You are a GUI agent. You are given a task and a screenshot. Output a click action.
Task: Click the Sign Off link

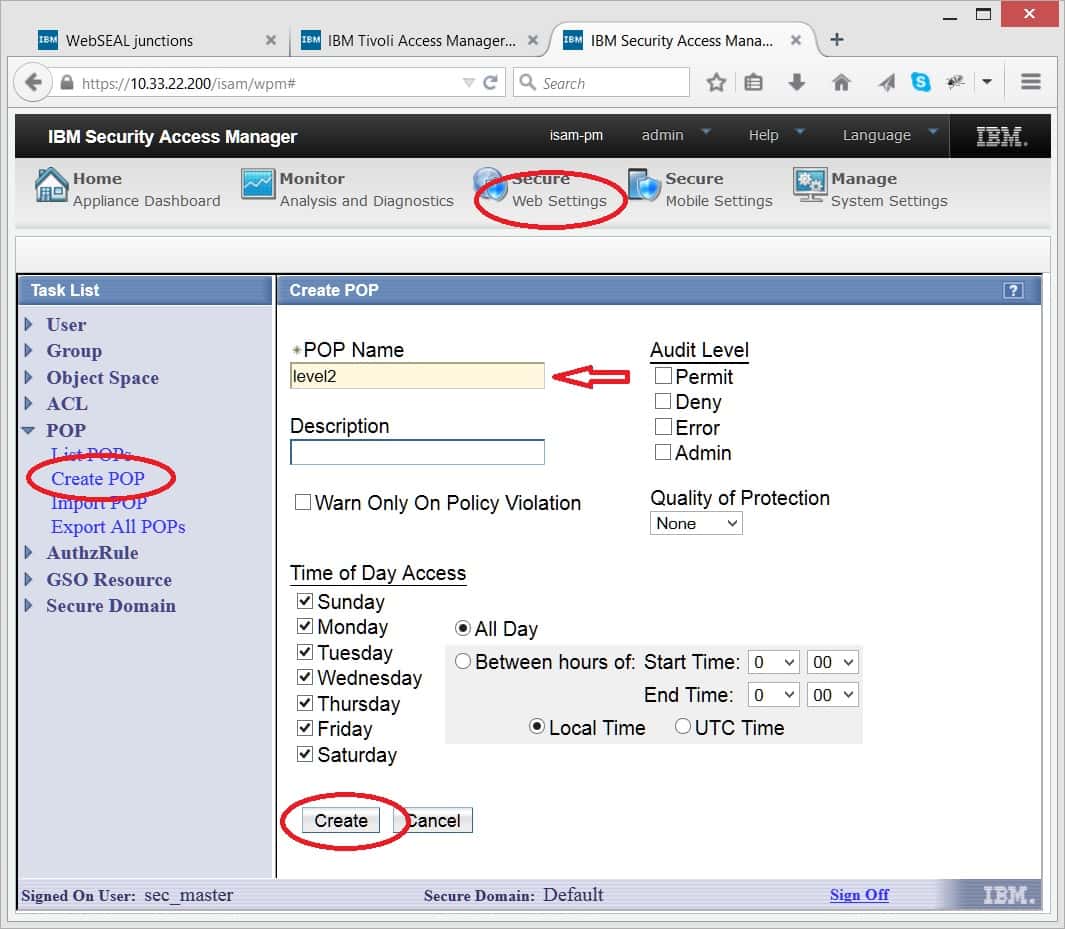pyautogui.click(x=858, y=895)
